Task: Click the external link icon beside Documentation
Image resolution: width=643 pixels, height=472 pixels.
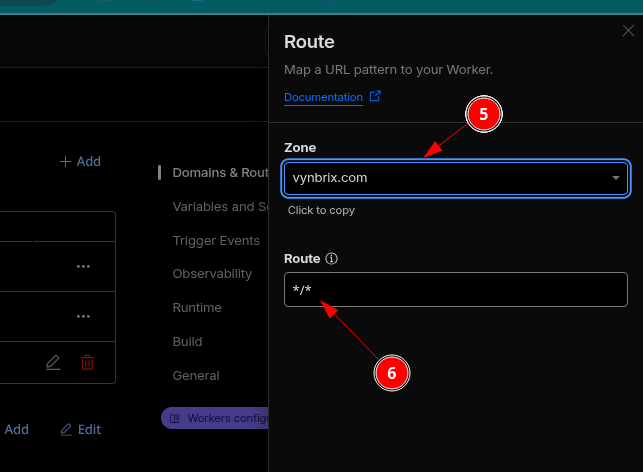Action: (375, 97)
